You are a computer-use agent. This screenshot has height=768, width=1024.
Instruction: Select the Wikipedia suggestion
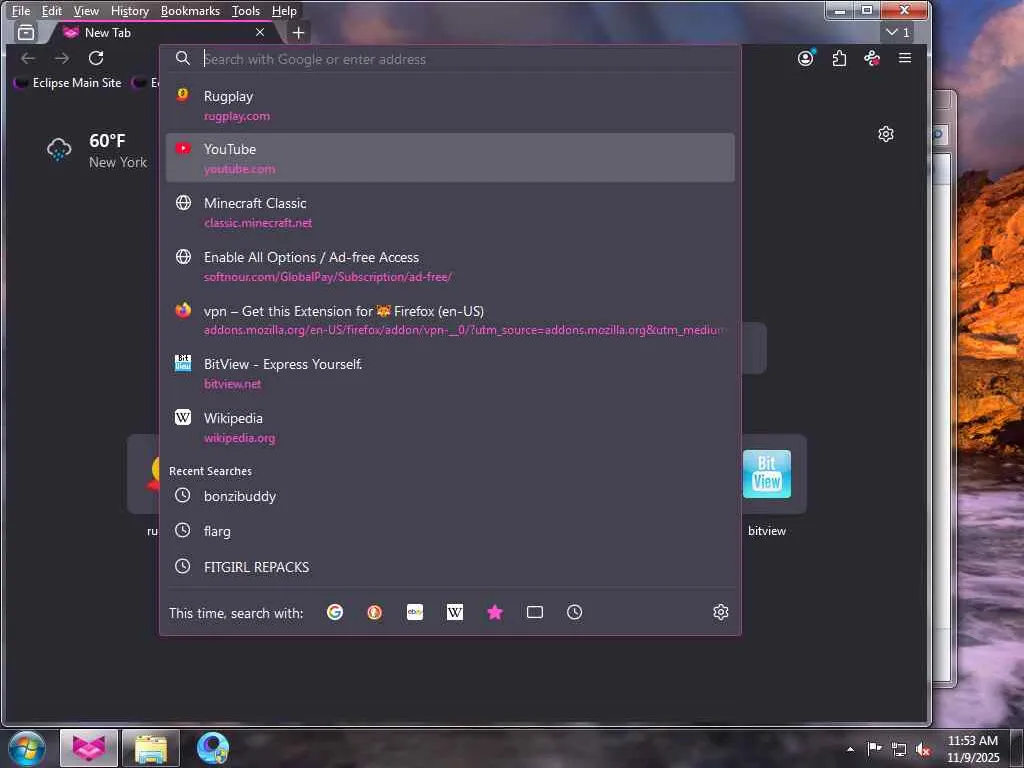pyautogui.click(x=450, y=428)
